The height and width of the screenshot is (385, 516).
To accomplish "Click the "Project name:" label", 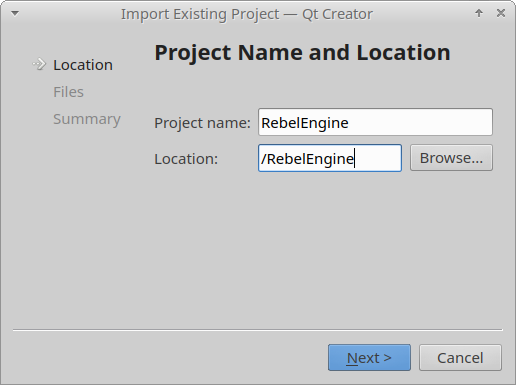I will coord(202,123).
